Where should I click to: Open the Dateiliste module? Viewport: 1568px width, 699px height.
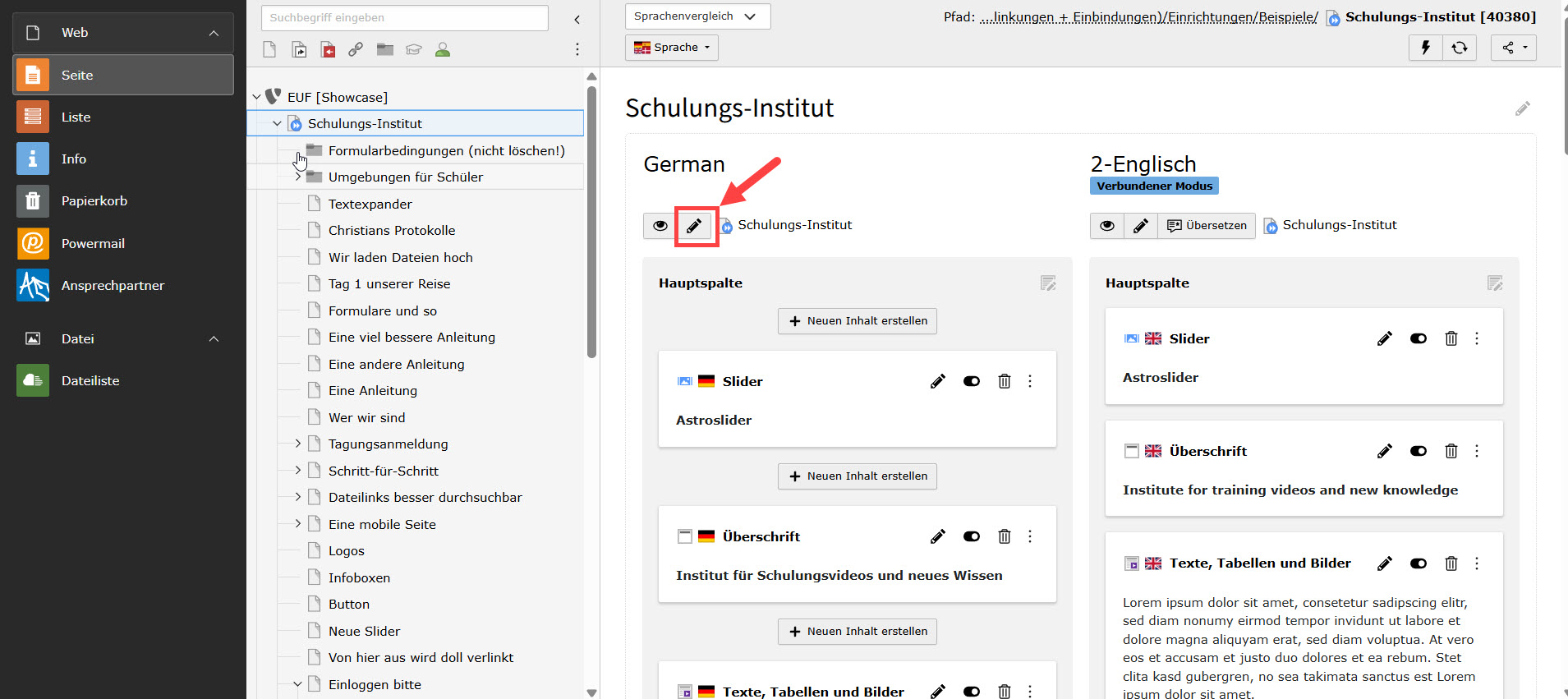coord(90,380)
